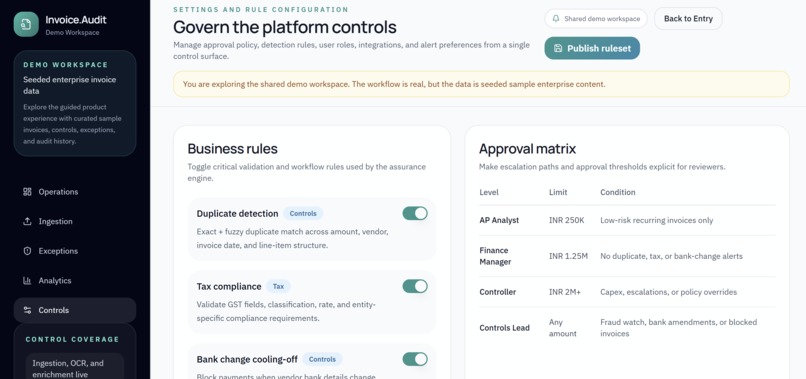Click the AP Analyst level cell

pos(499,220)
